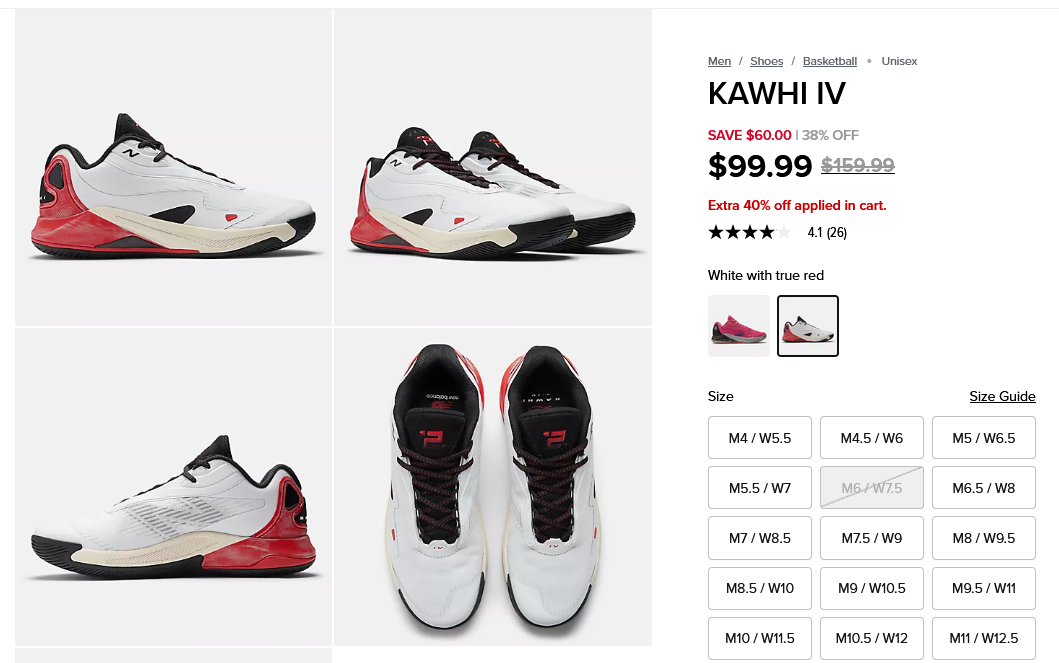Choose size M4.5 / W6
The image size is (1059, 663).
tap(872, 438)
